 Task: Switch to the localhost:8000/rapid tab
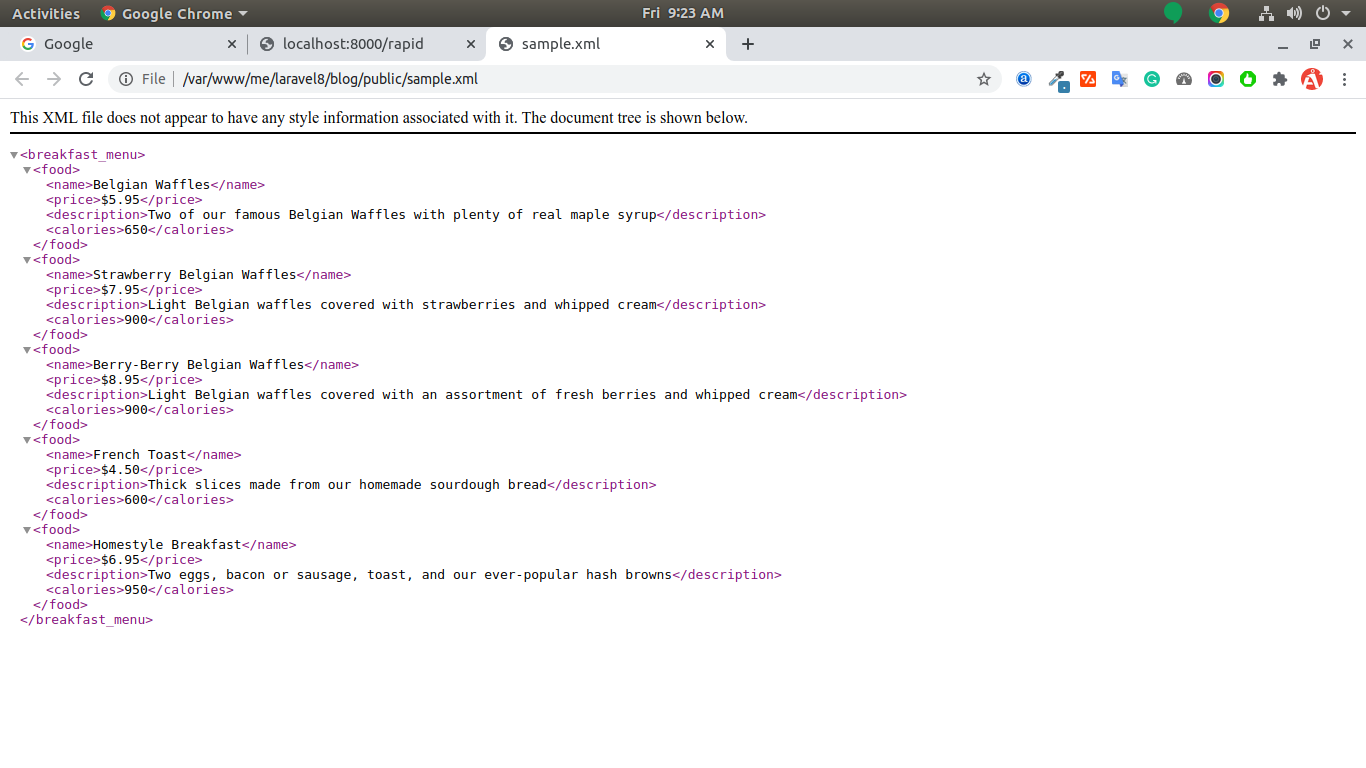[x=353, y=44]
